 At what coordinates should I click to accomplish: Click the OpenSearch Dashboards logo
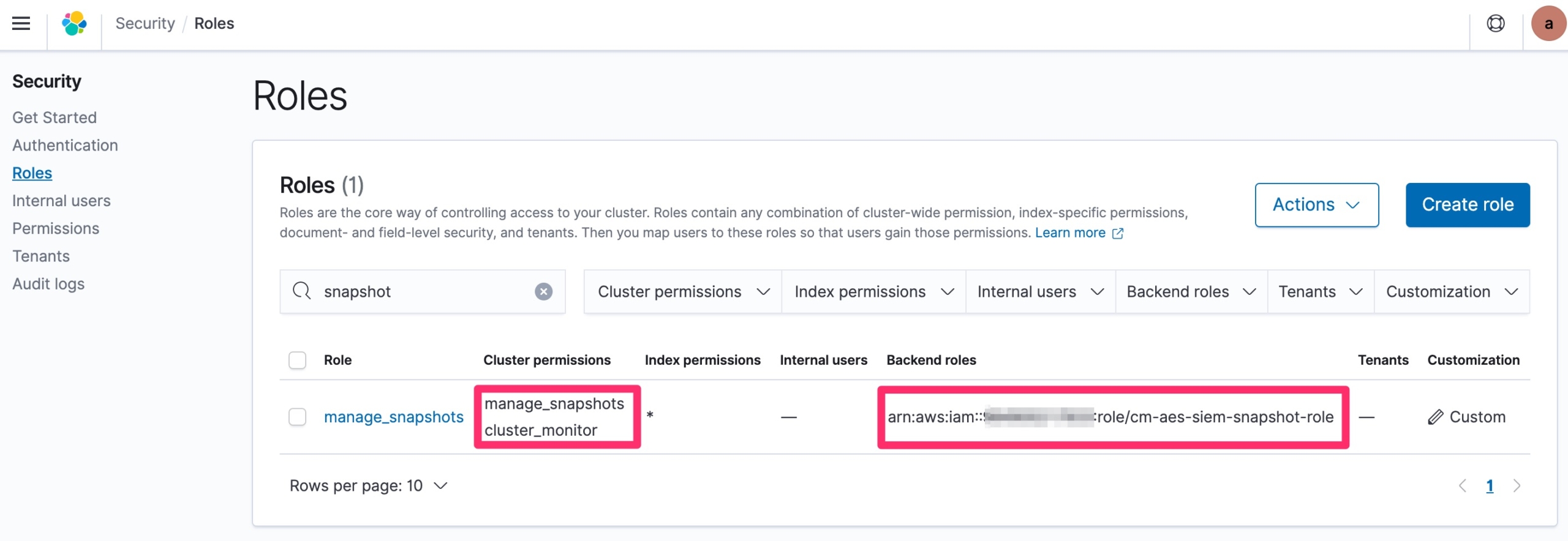click(x=74, y=24)
